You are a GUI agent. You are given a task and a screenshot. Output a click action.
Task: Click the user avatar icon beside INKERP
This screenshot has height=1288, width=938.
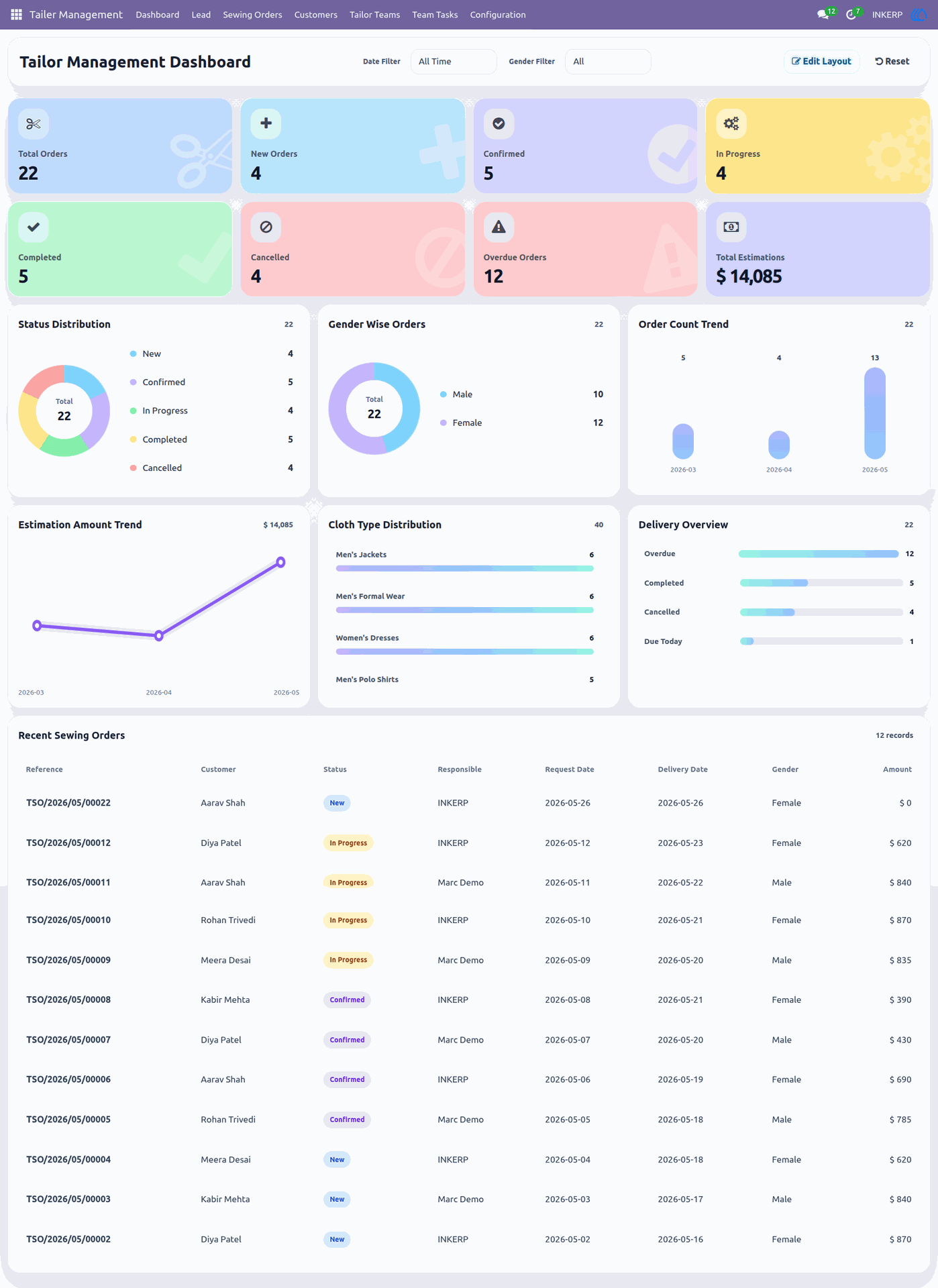click(919, 14)
